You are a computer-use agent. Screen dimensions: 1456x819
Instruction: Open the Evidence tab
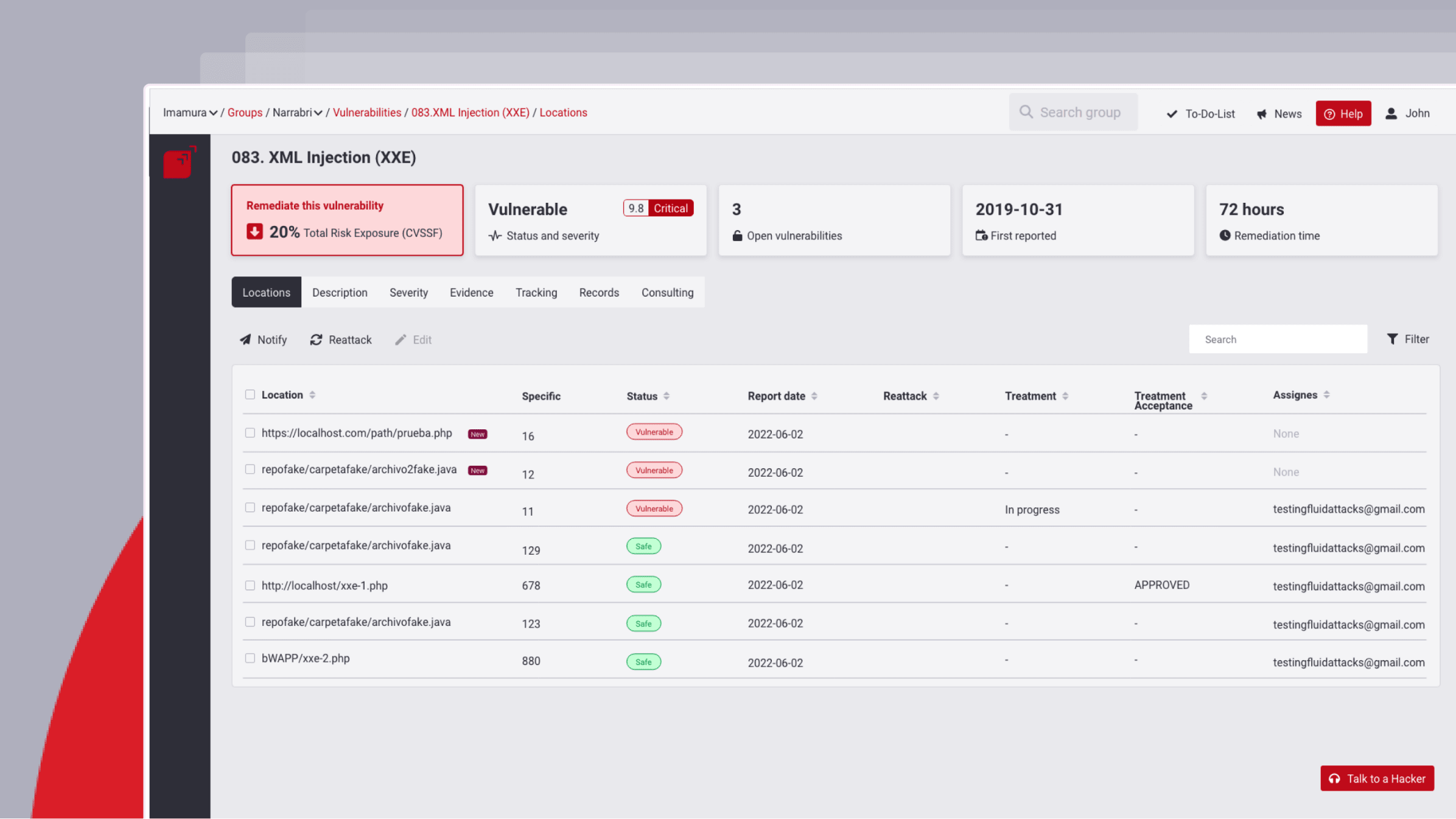click(472, 292)
